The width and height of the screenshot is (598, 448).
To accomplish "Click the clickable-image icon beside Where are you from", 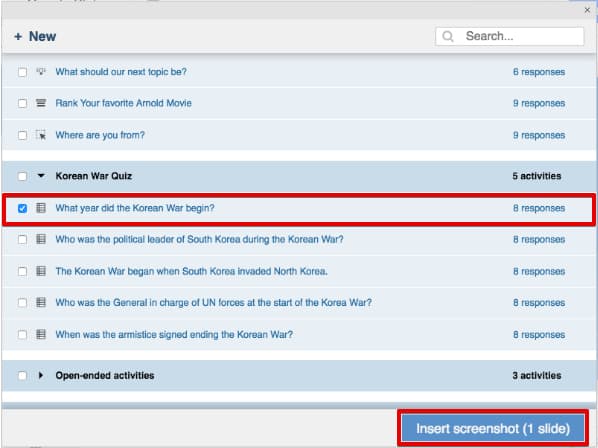I will pos(41,135).
